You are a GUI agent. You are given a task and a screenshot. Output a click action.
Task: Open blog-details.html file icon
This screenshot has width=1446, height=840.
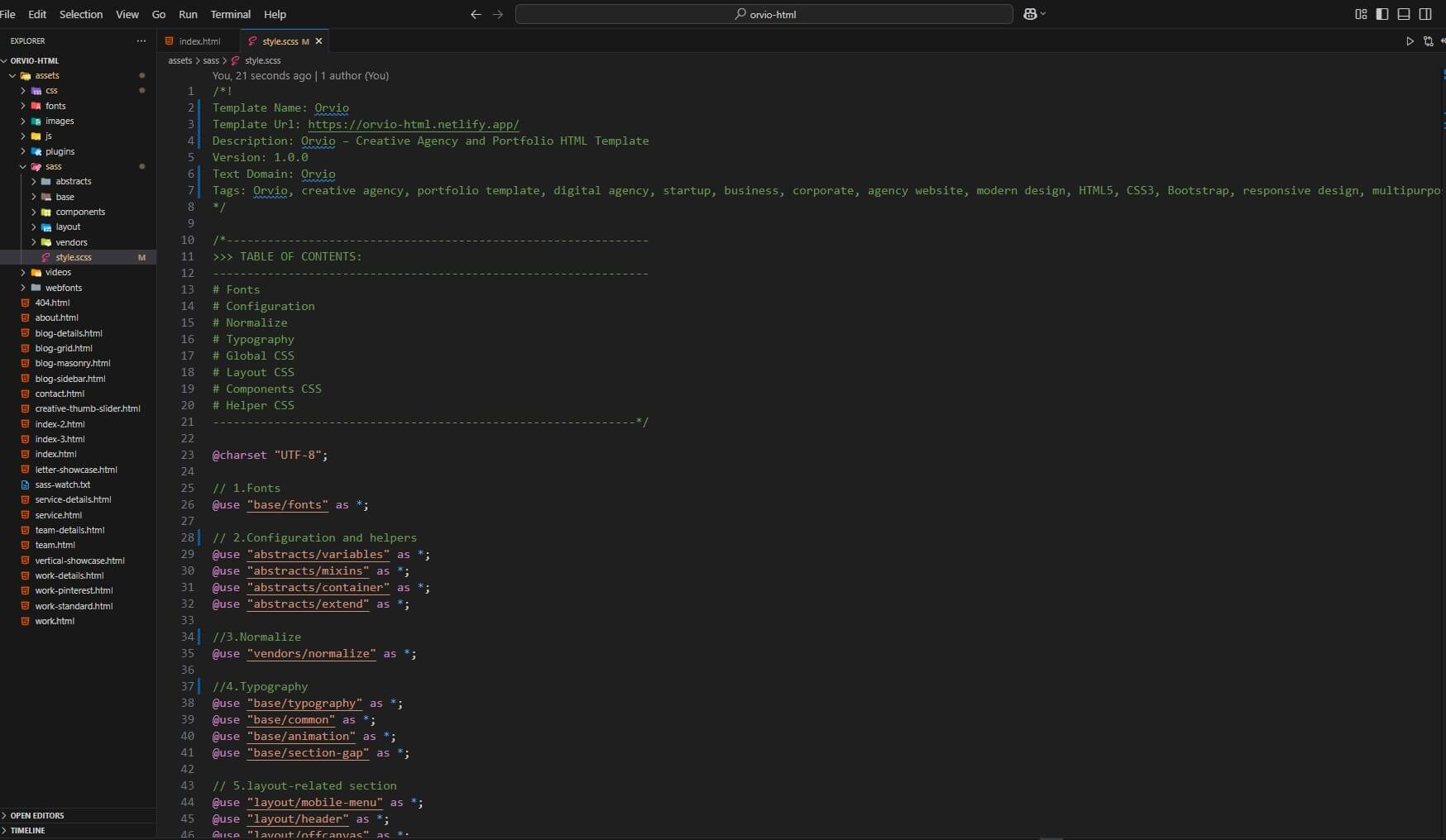point(26,333)
